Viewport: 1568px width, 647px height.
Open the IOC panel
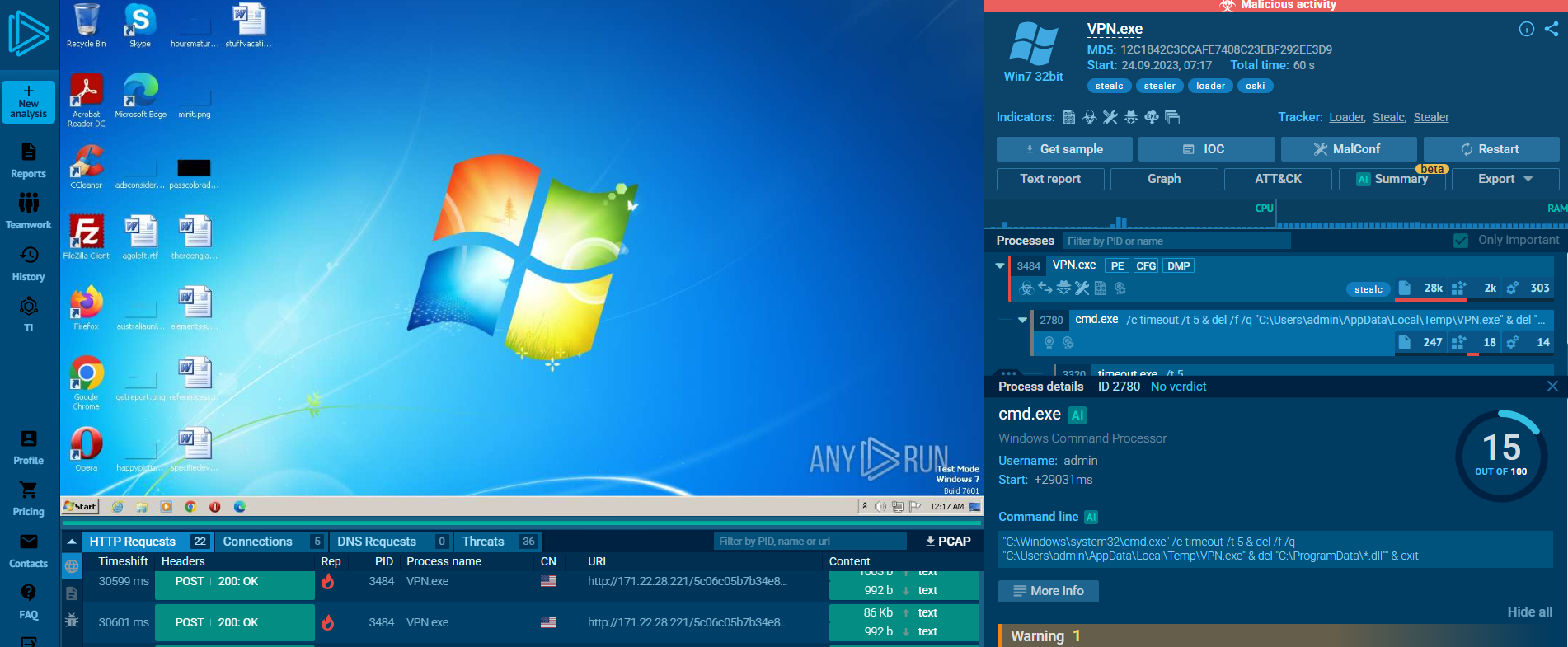pos(1206,149)
